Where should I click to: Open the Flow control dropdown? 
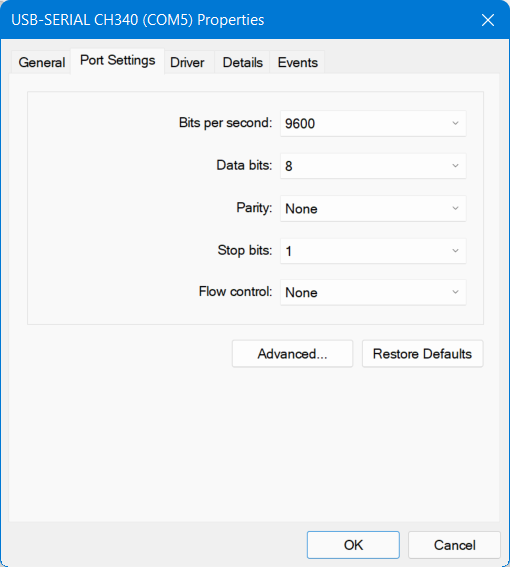(x=373, y=292)
